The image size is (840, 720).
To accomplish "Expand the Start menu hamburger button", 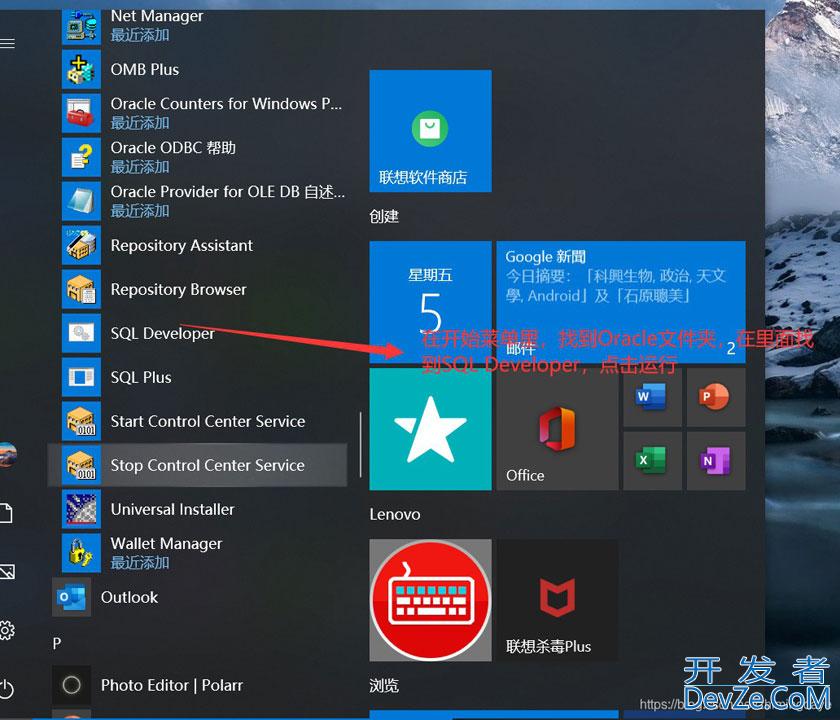I will point(7,43).
